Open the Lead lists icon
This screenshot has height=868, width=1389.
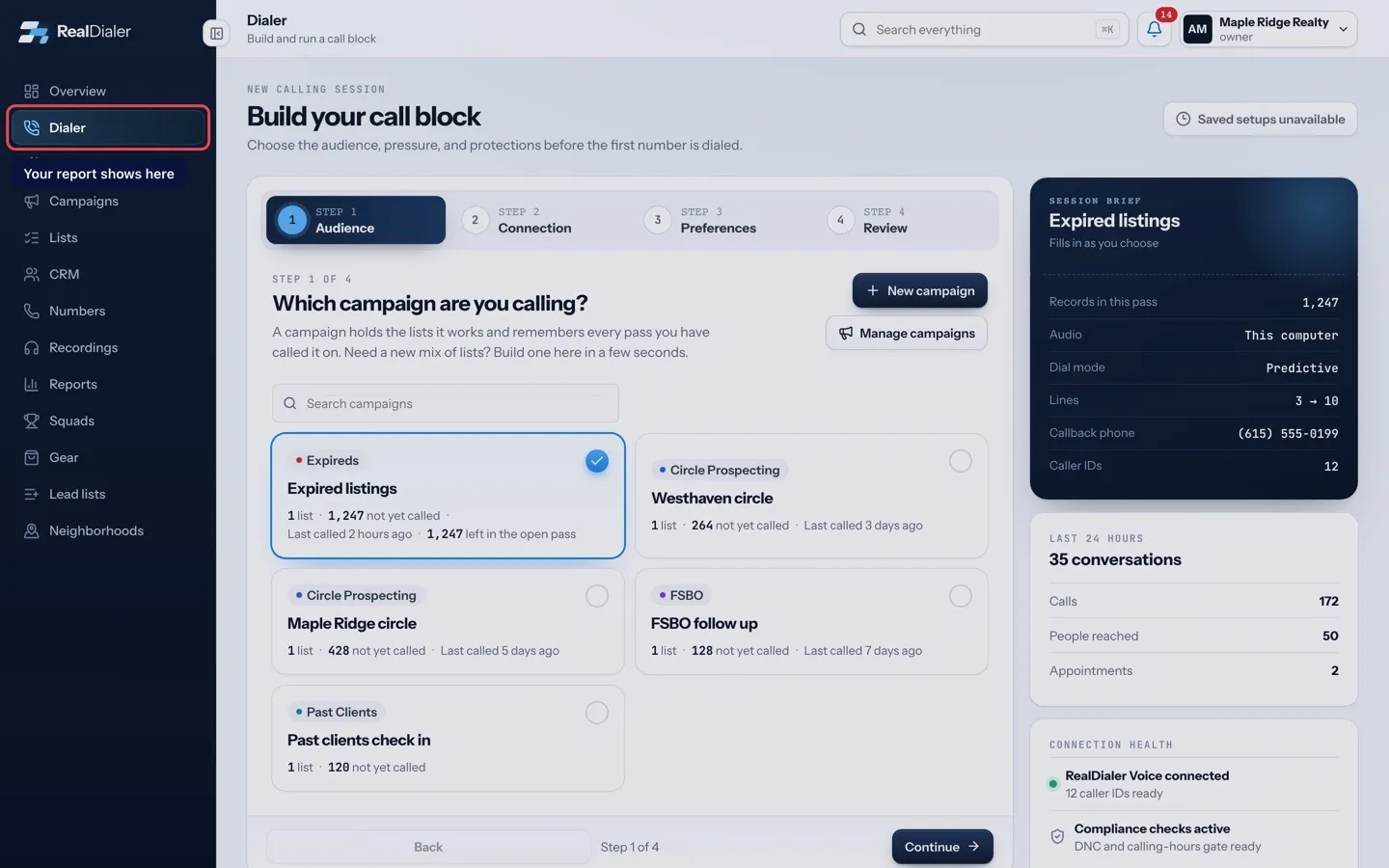tap(32, 494)
